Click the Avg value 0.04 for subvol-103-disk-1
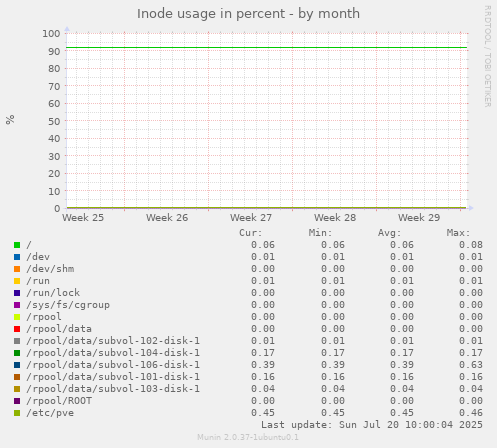The image size is (497, 448). (402, 389)
